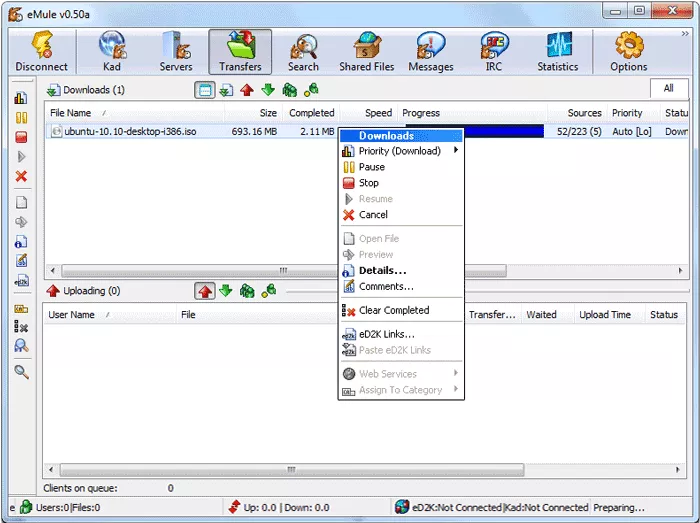
Task: Click the Disconnect toolbar button
Action: pyautogui.click(x=42, y=51)
